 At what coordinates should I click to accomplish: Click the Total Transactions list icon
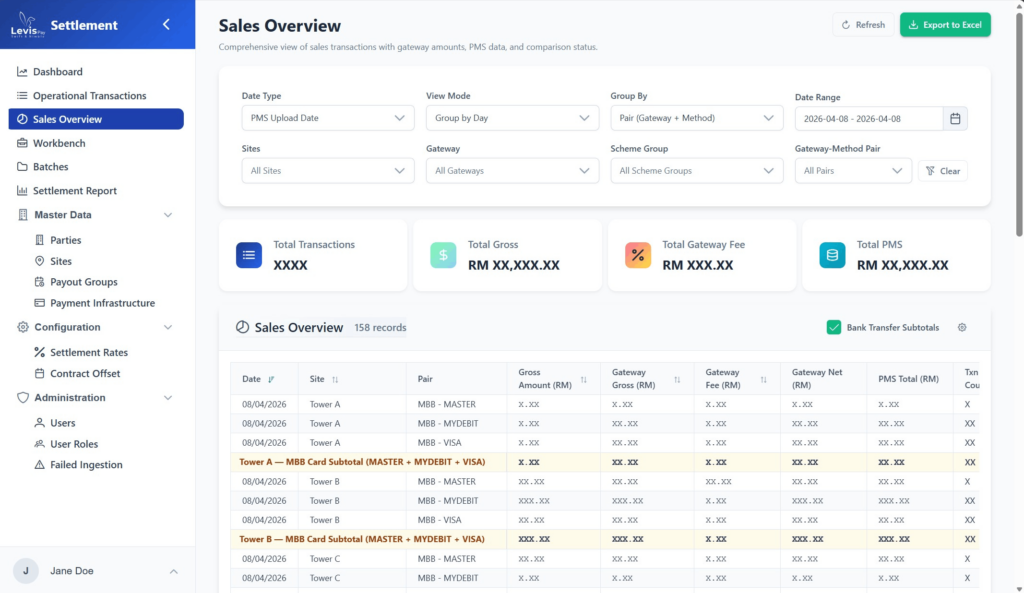point(249,255)
